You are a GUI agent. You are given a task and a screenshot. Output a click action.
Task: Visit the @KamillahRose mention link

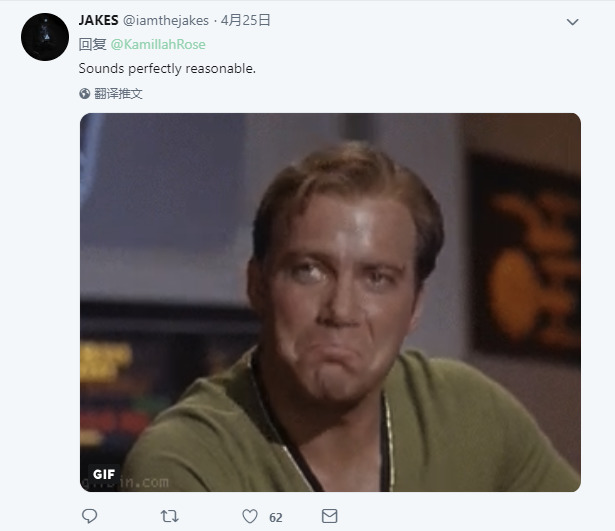(158, 44)
